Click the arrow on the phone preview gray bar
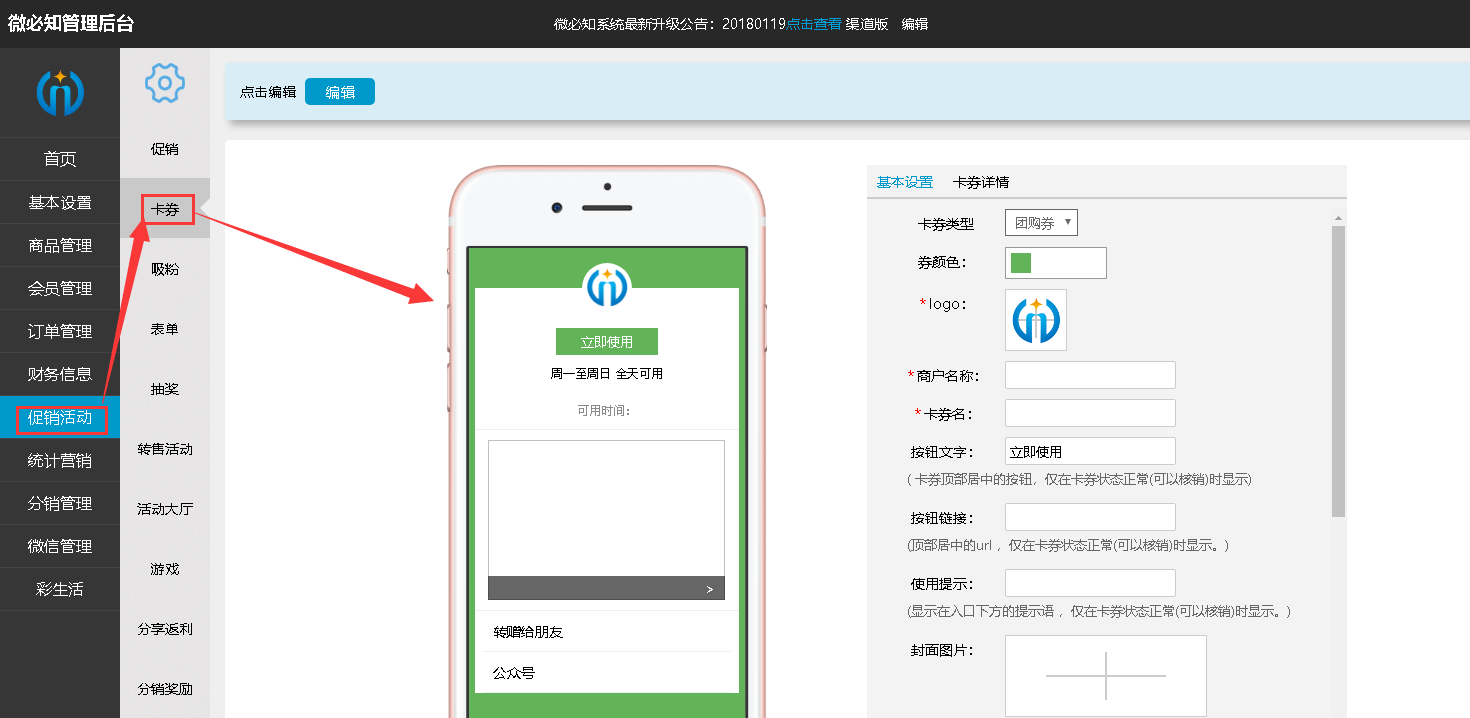The image size is (1470, 718). coord(710,589)
